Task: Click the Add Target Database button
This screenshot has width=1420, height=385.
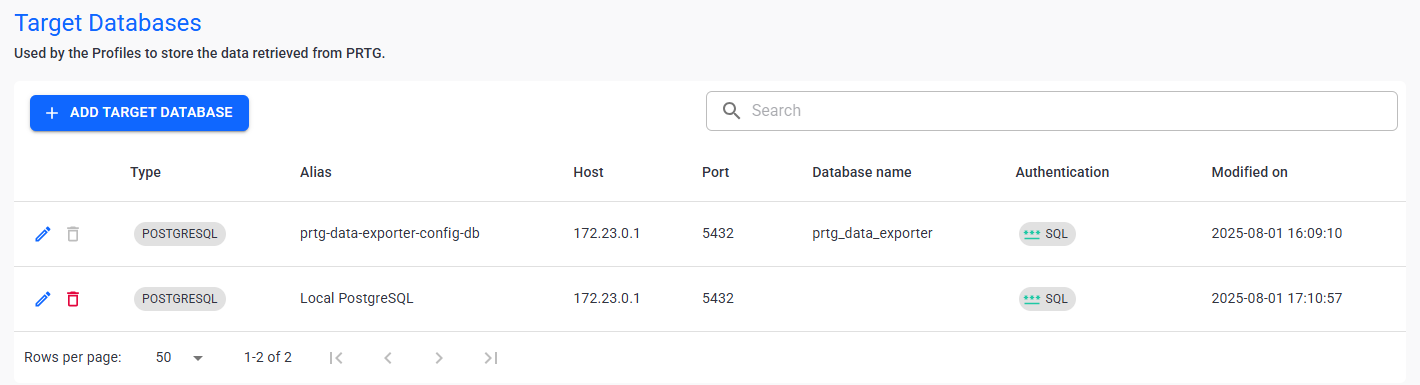Action: point(139,113)
